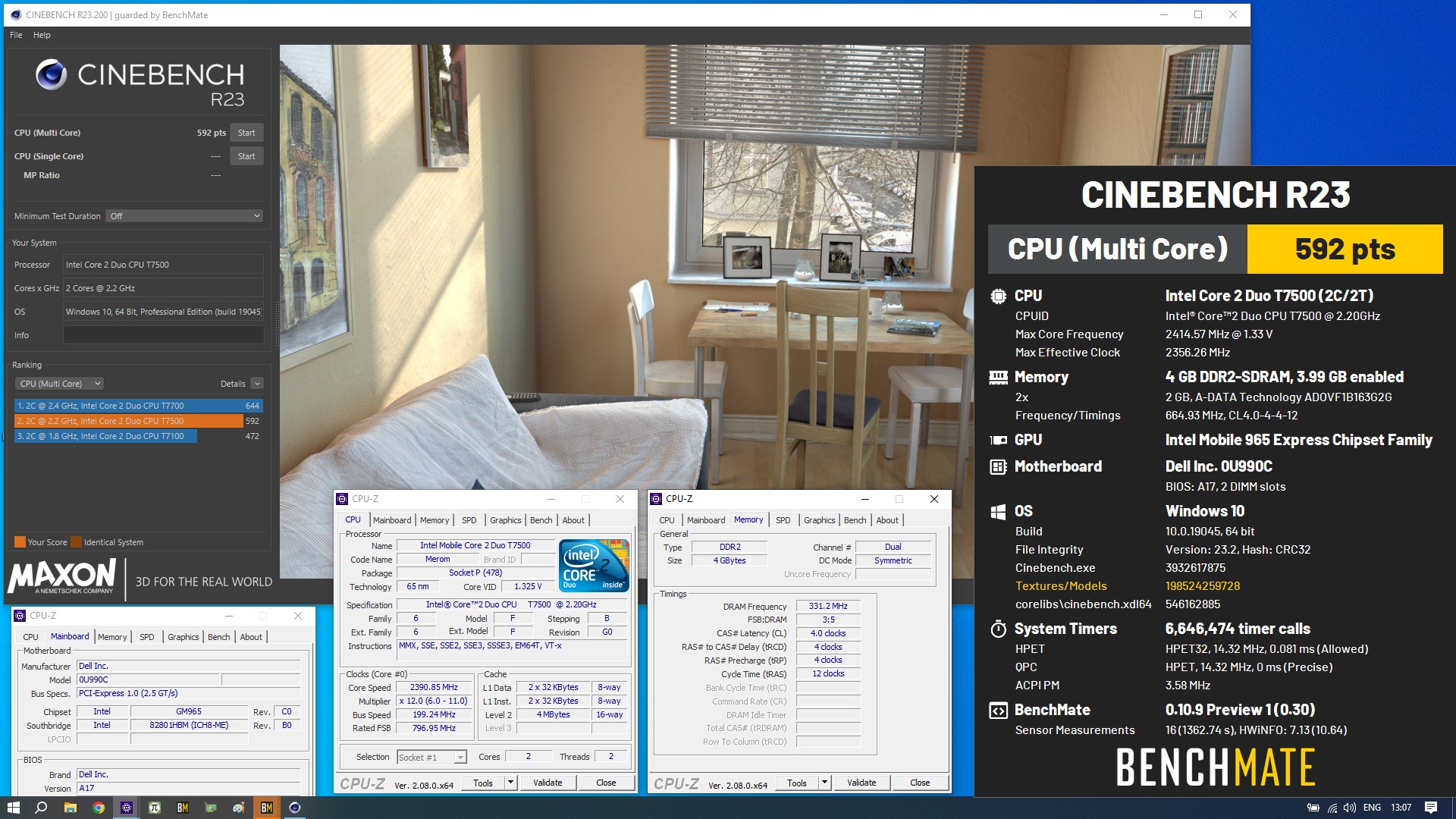Viewport: 1456px width, 819px height.
Task: Open File Explorer from taskbar
Action: coord(70,808)
